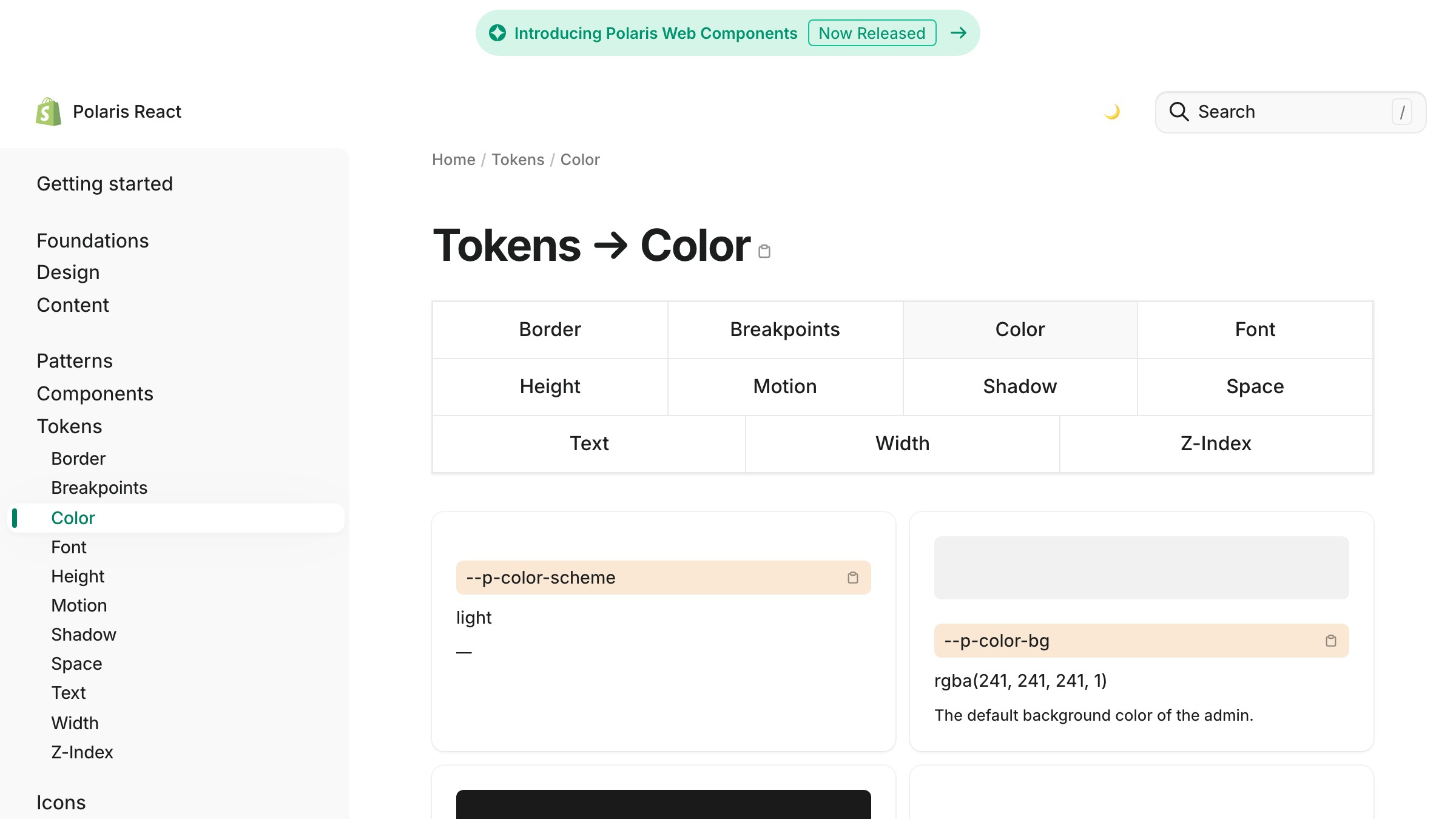Select Border under Tokens in sidebar
1456x819 pixels.
[x=78, y=459]
